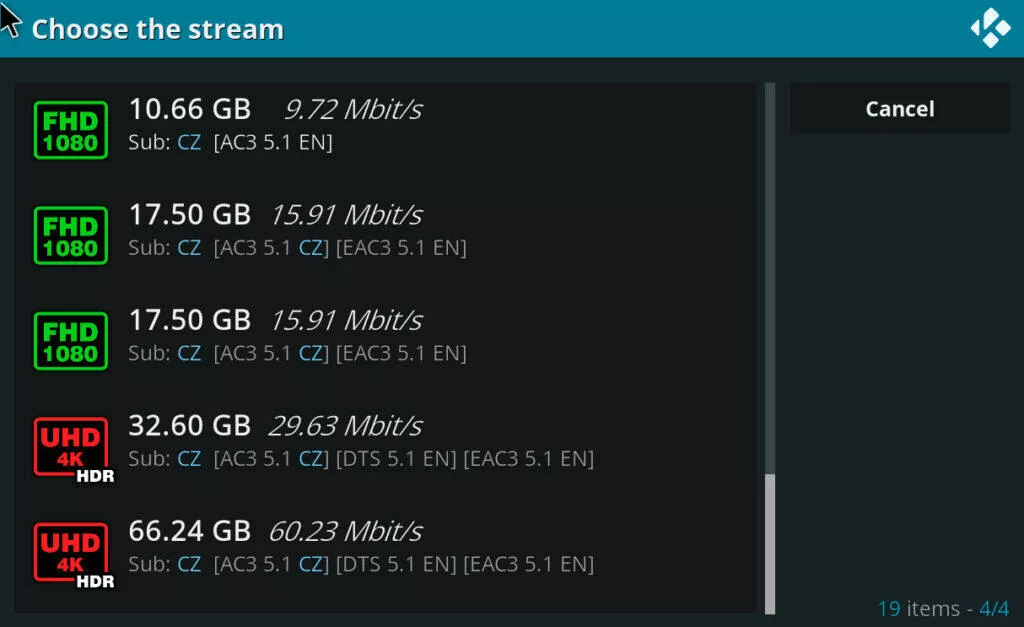This screenshot has height=627, width=1024.
Task: Click the Choose the stream title
Action: click(158, 29)
